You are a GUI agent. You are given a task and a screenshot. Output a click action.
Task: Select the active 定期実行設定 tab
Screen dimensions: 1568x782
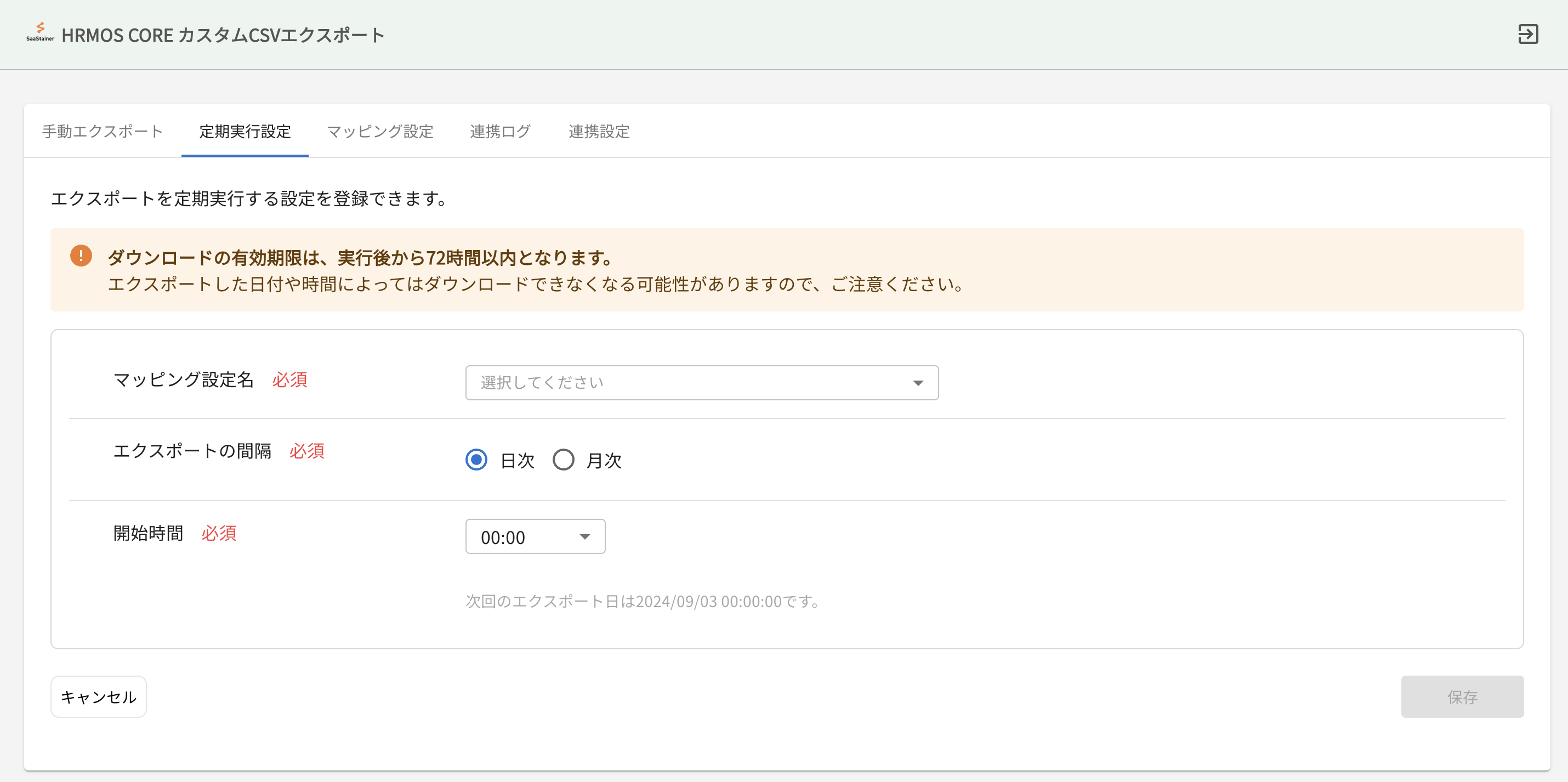click(244, 132)
